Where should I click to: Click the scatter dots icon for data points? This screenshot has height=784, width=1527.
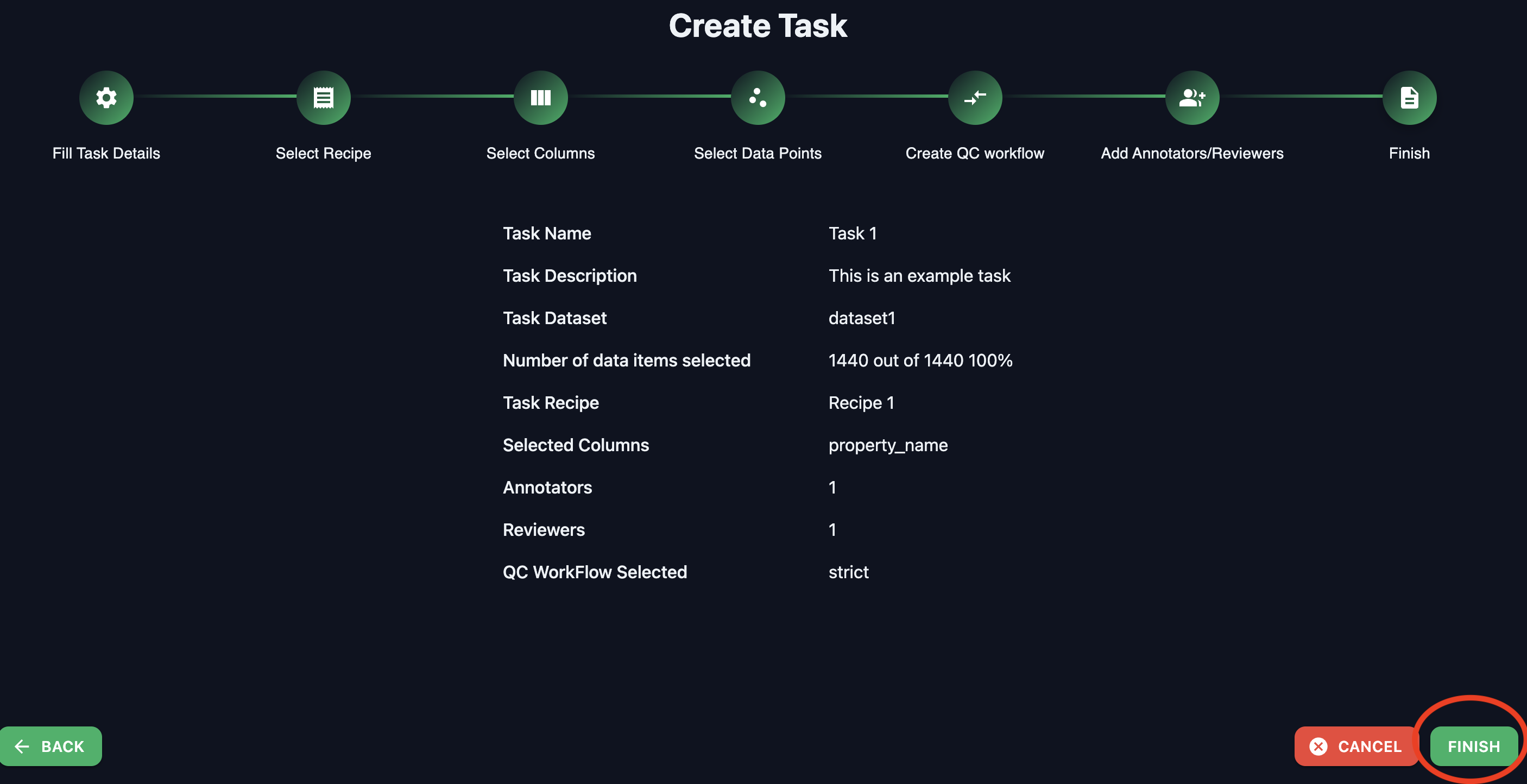tap(758, 98)
